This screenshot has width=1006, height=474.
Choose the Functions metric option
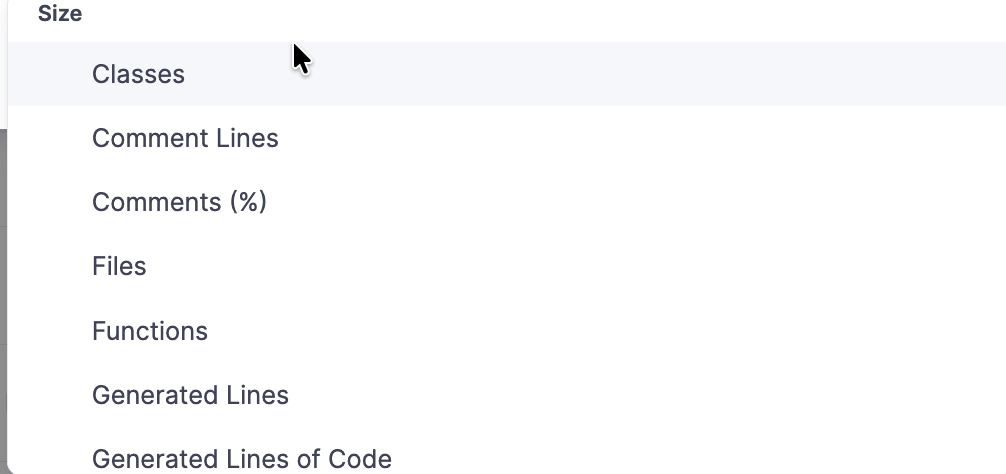click(150, 331)
